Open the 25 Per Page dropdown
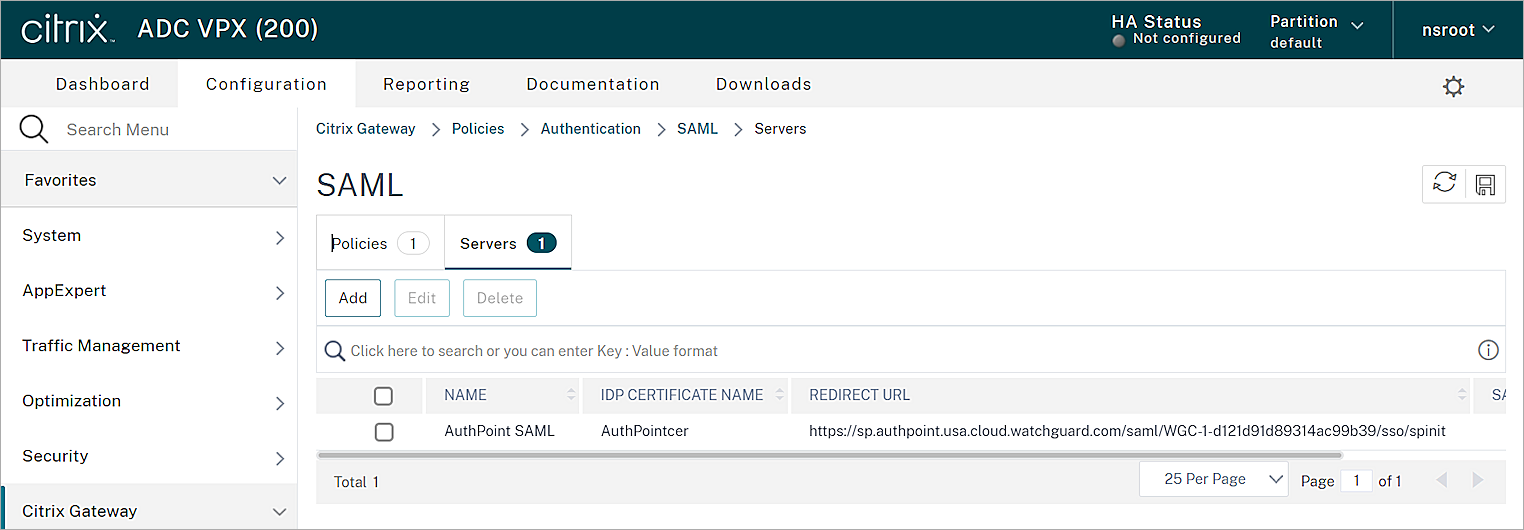This screenshot has width=1524, height=530. point(1213,479)
